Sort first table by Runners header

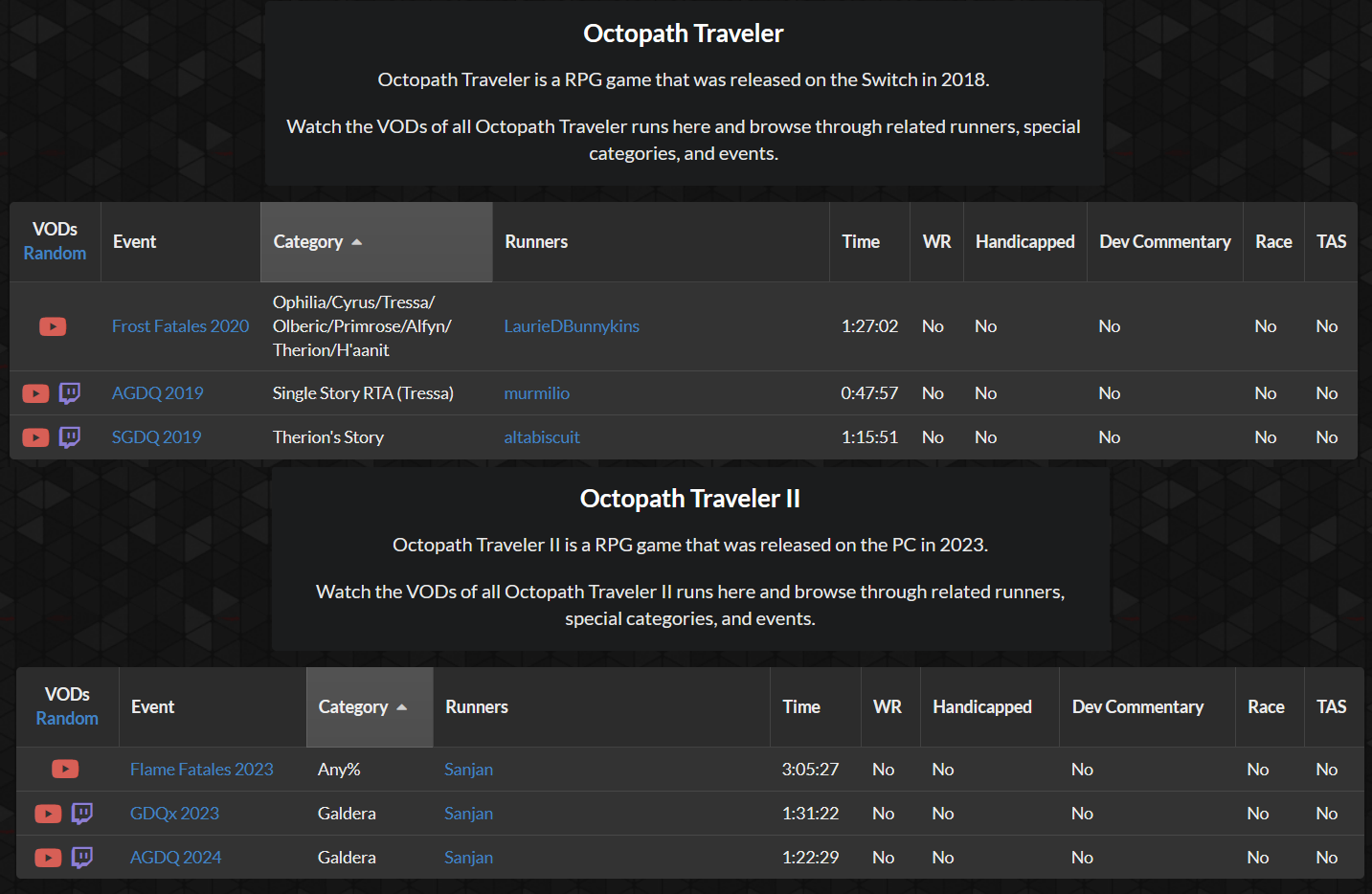pos(661,242)
